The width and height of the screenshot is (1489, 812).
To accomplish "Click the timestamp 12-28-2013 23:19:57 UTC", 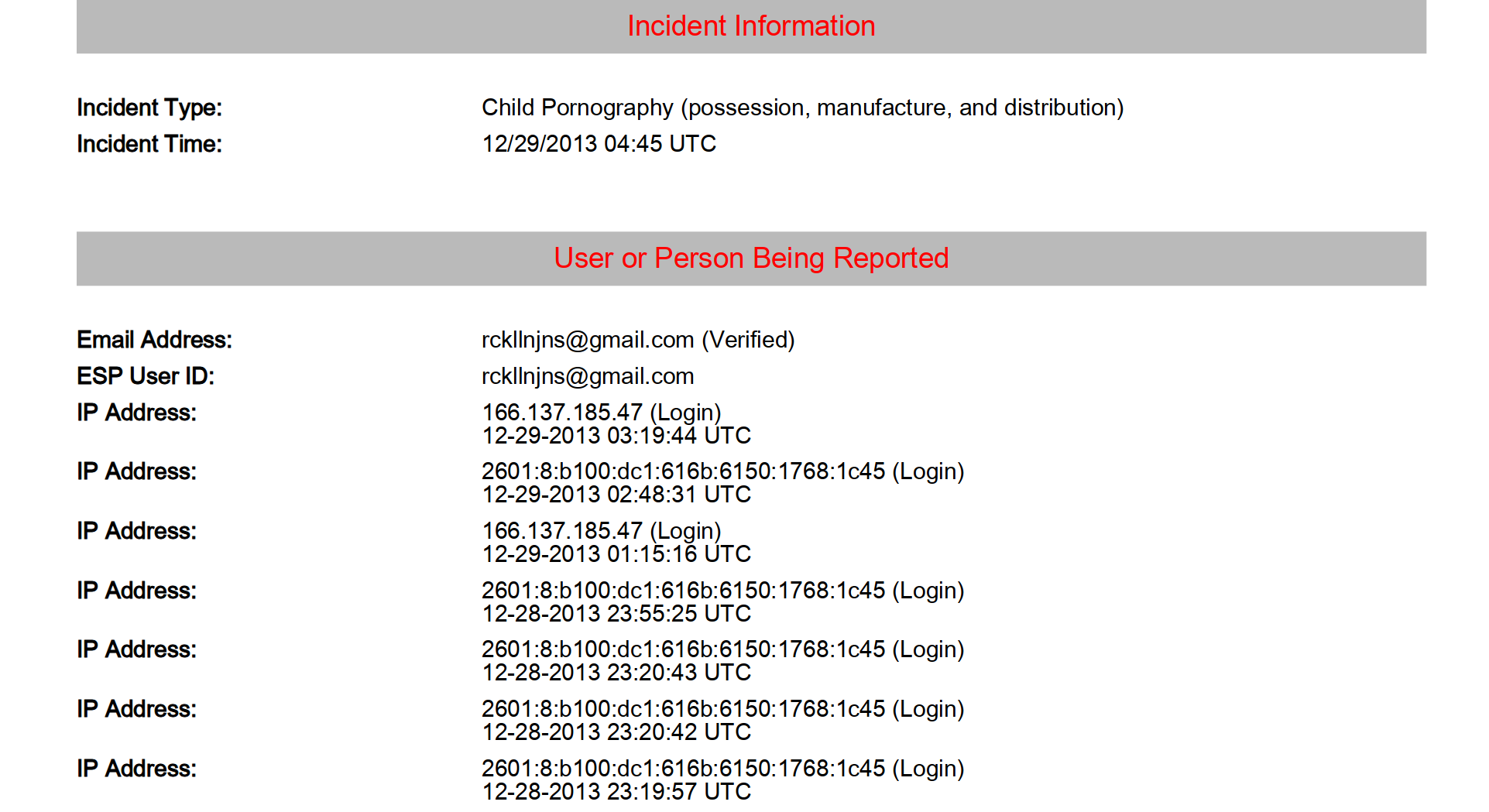I will pos(616,792).
